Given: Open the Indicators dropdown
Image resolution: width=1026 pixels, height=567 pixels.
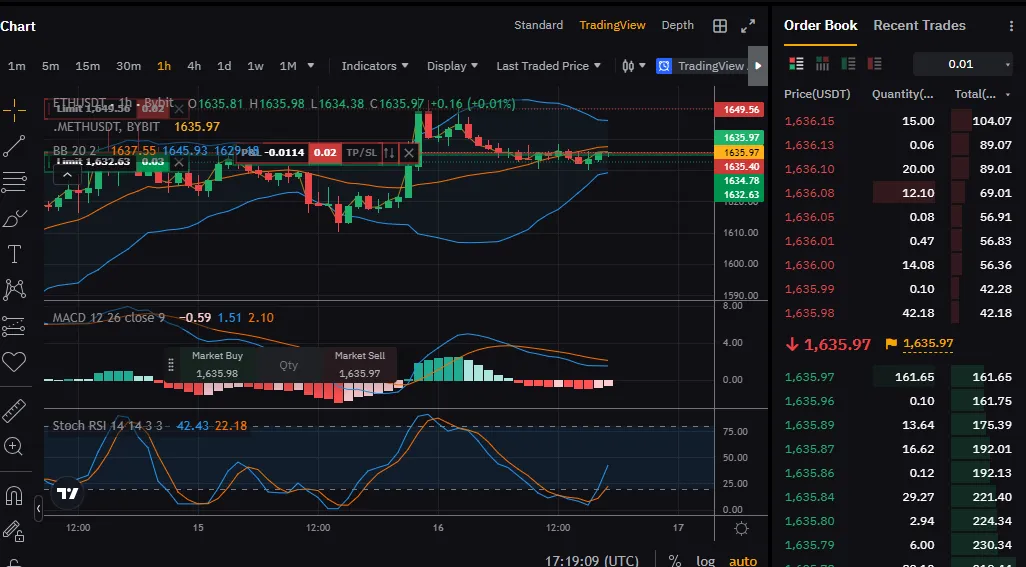Looking at the screenshot, I should click(x=375, y=66).
